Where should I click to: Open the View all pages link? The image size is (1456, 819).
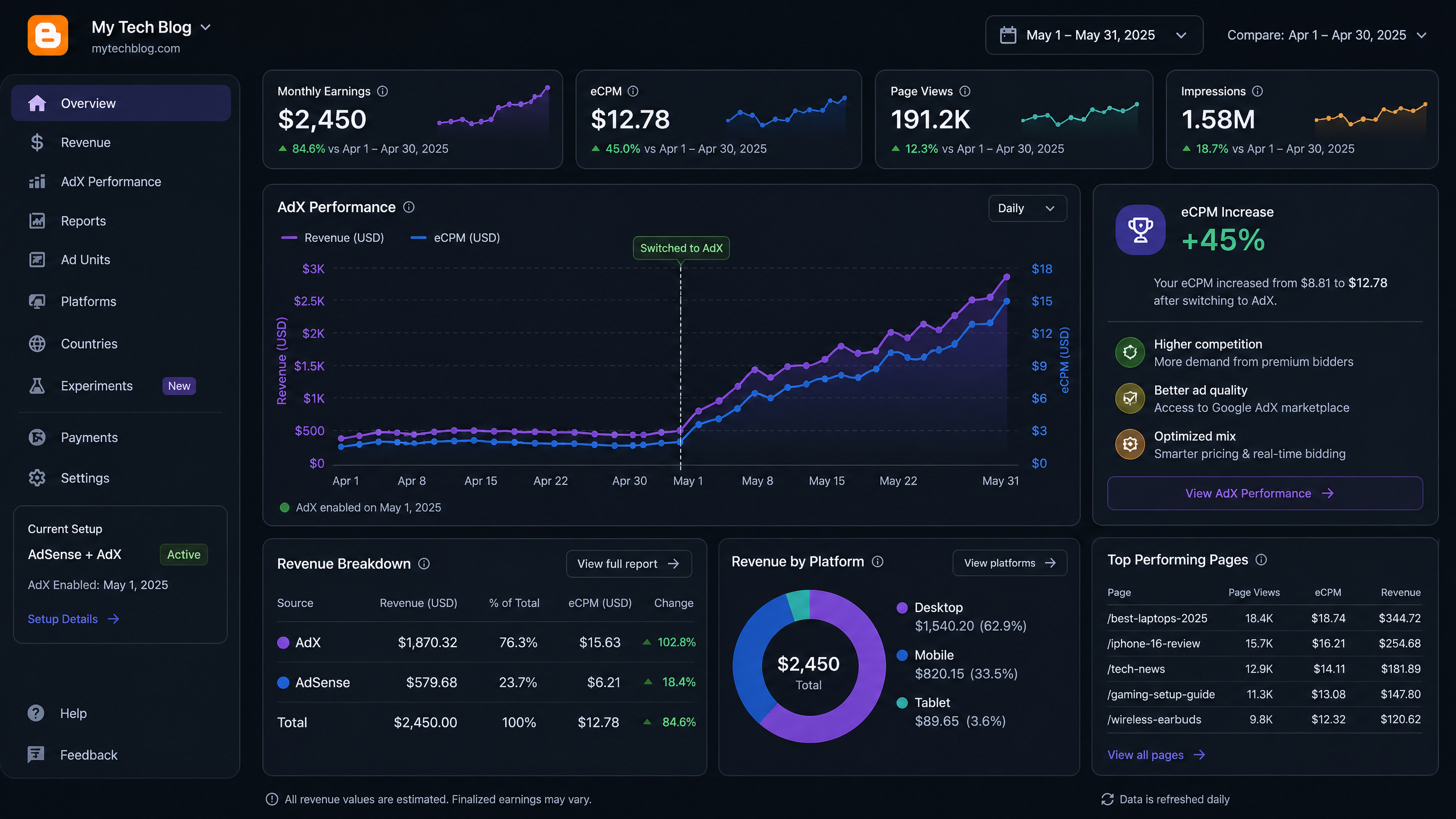coord(1156,755)
